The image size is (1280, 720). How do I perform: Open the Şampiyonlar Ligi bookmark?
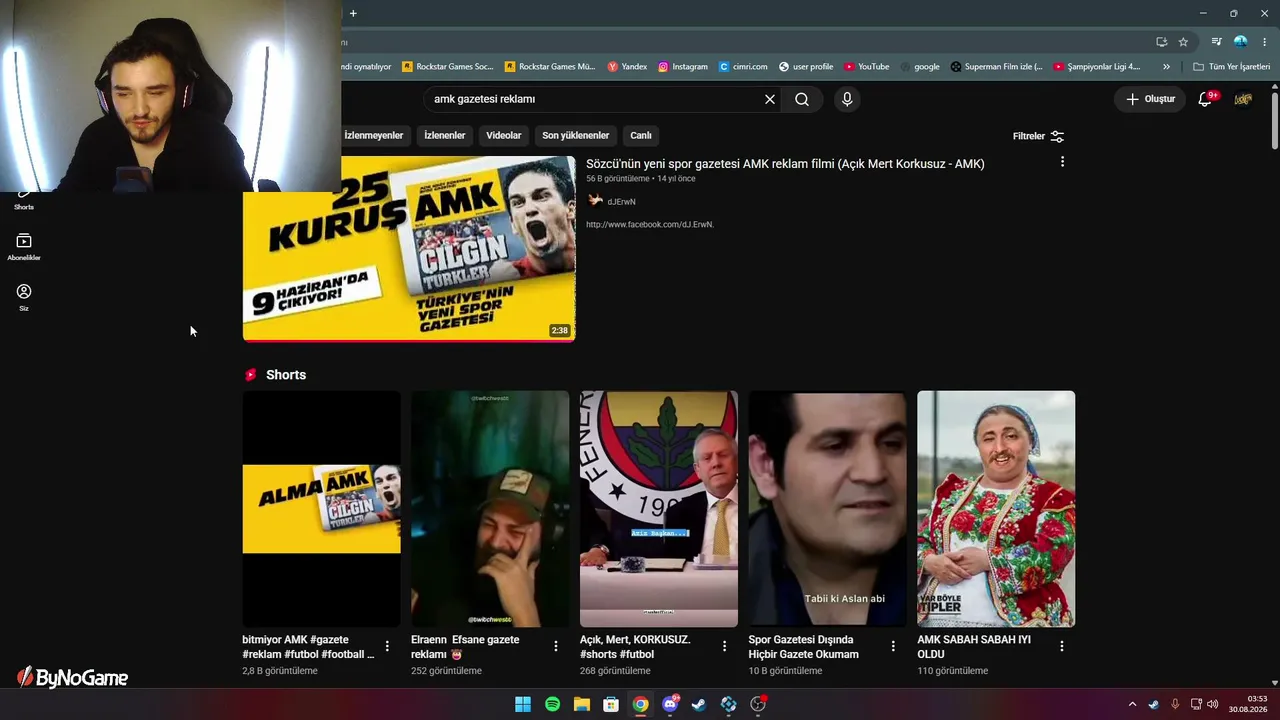pyautogui.click(x=1097, y=67)
